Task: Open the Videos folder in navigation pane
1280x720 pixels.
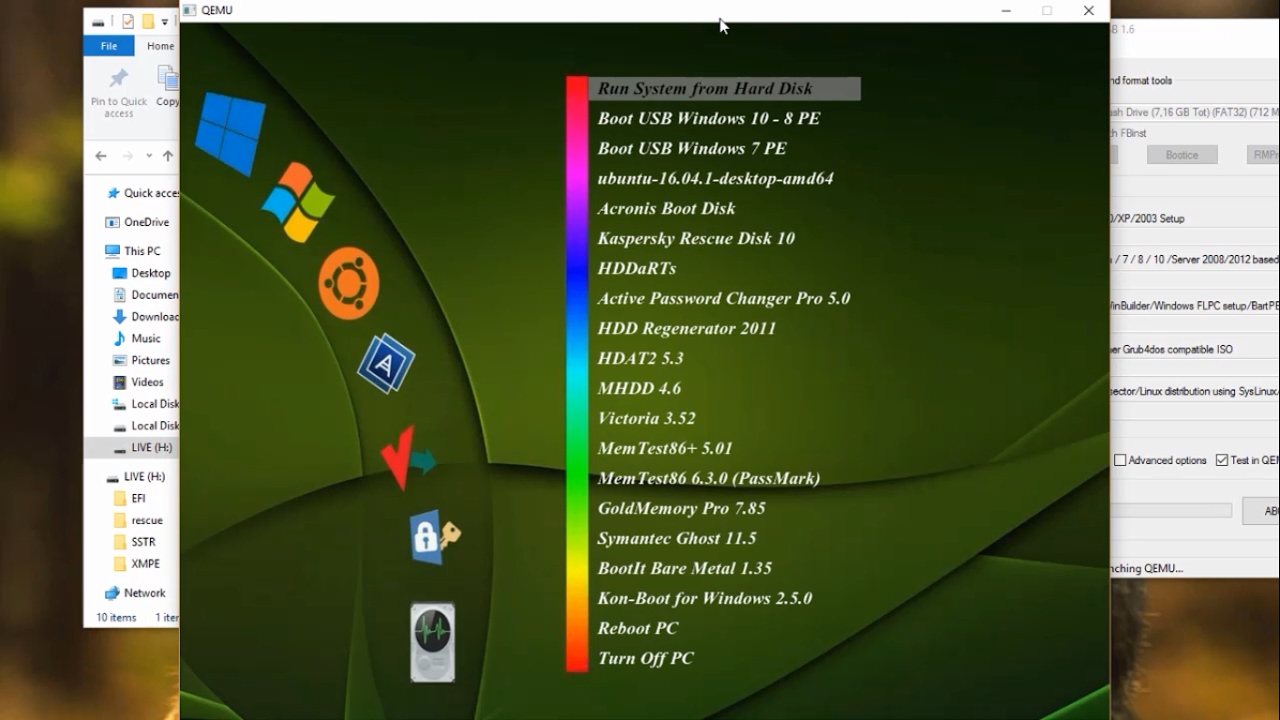Action: pos(138,382)
